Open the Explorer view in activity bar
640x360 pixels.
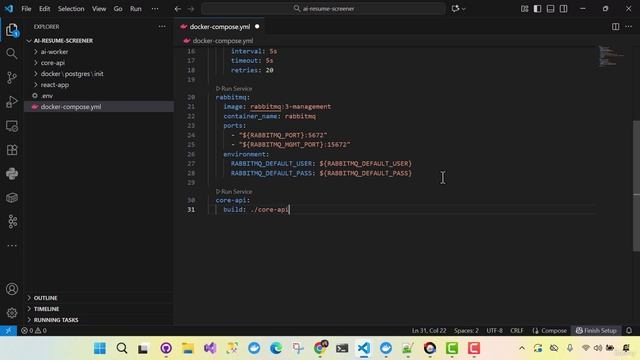(x=12, y=30)
